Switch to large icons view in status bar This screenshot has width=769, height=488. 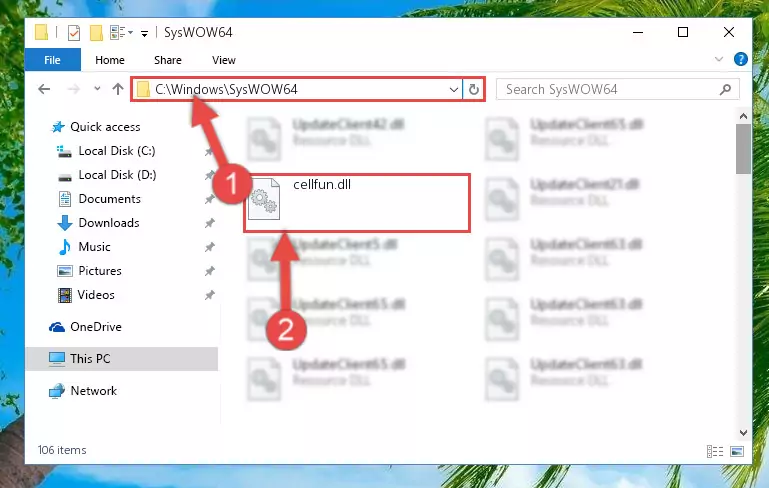pyautogui.click(x=737, y=451)
